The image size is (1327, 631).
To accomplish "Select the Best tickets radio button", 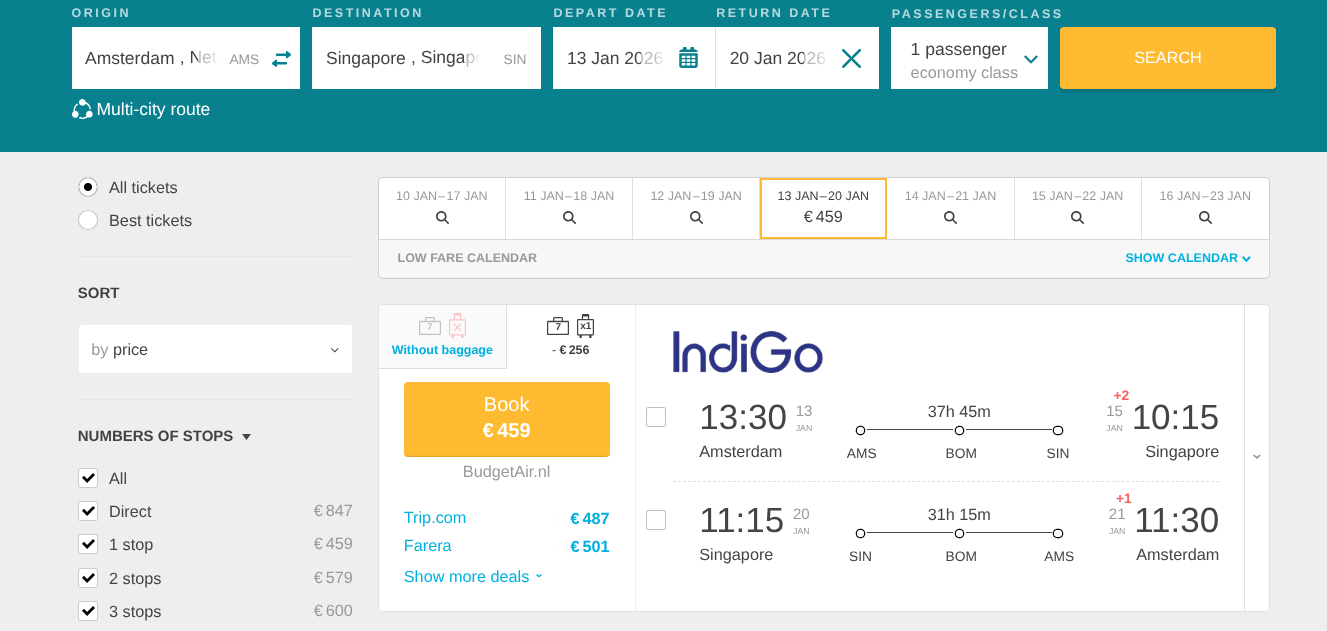I will (88, 221).
